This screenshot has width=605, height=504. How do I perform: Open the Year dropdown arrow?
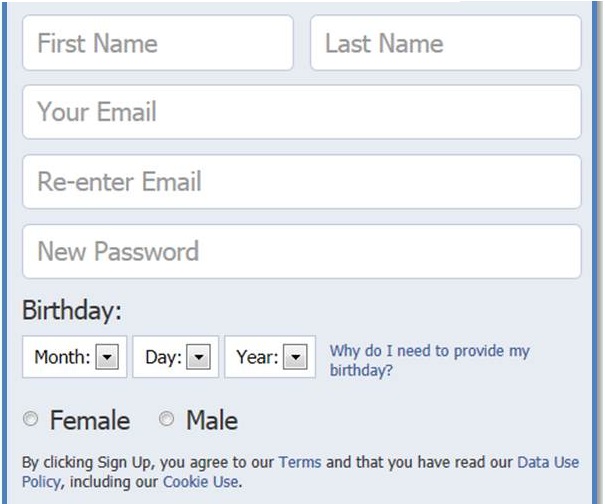tap(294, 357)
